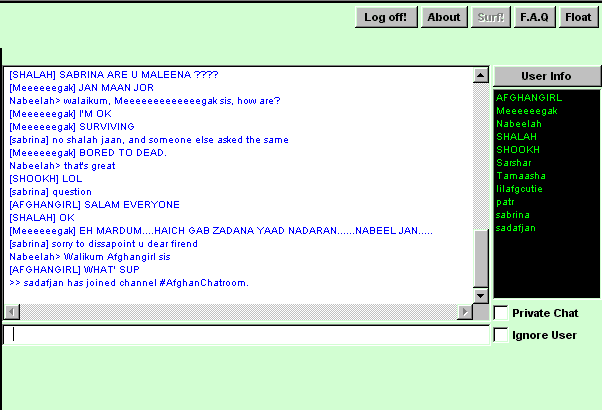Image resolution: width=602 pixels, height=410 pixels.
Task: Open the F.A.Q page
Action: pyautogui.click(x=534, y=17)
